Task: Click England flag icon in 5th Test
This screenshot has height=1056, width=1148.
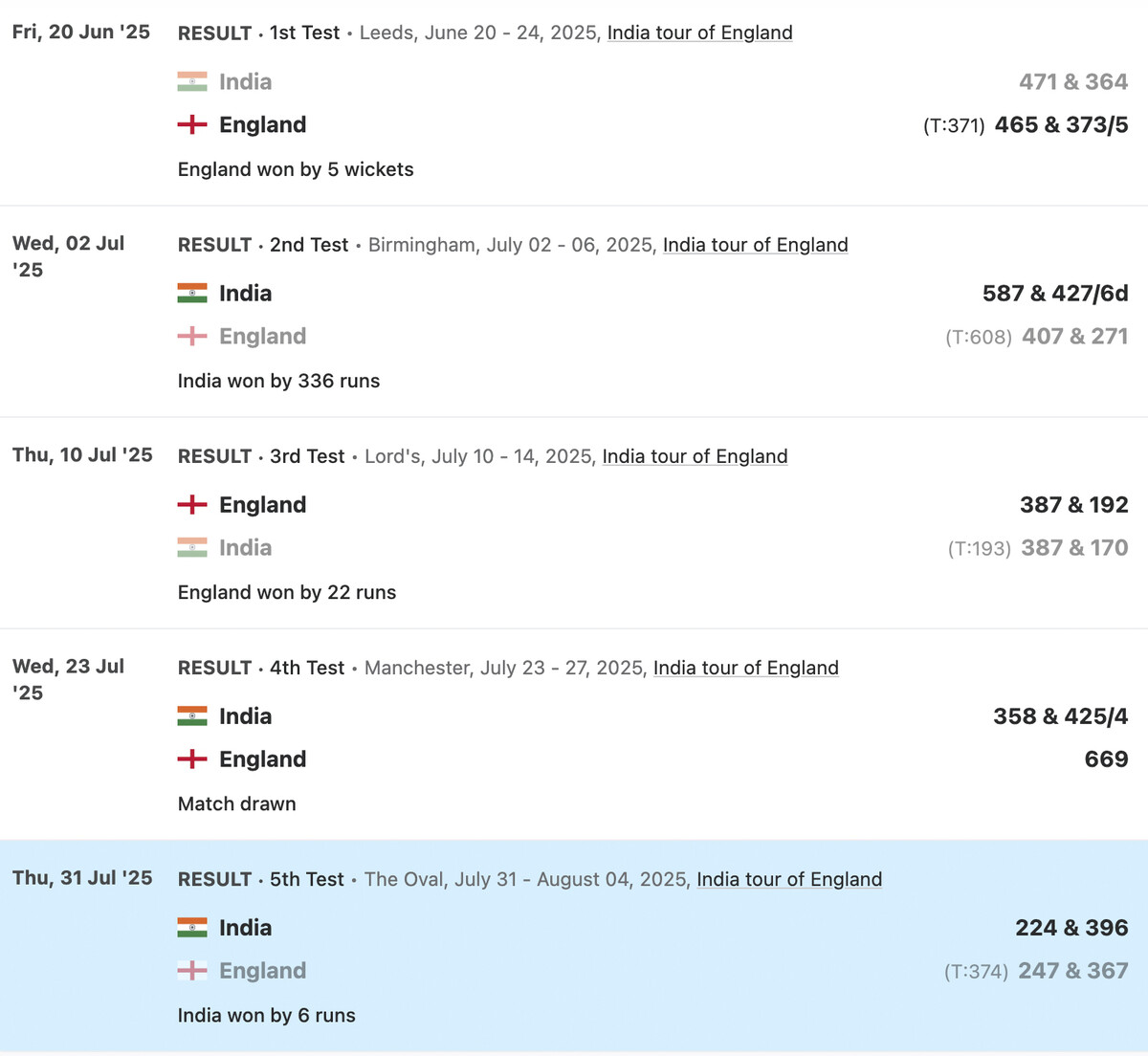Action: 192,971
